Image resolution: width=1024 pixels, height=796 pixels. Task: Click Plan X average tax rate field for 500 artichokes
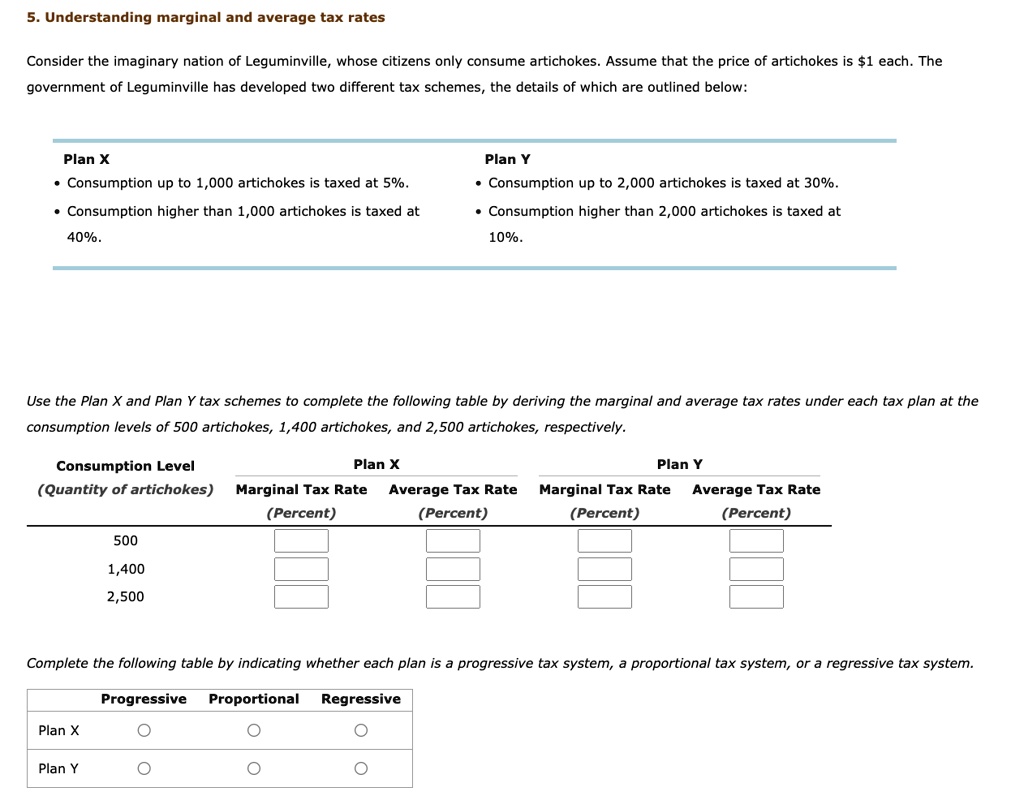[453, 540]
